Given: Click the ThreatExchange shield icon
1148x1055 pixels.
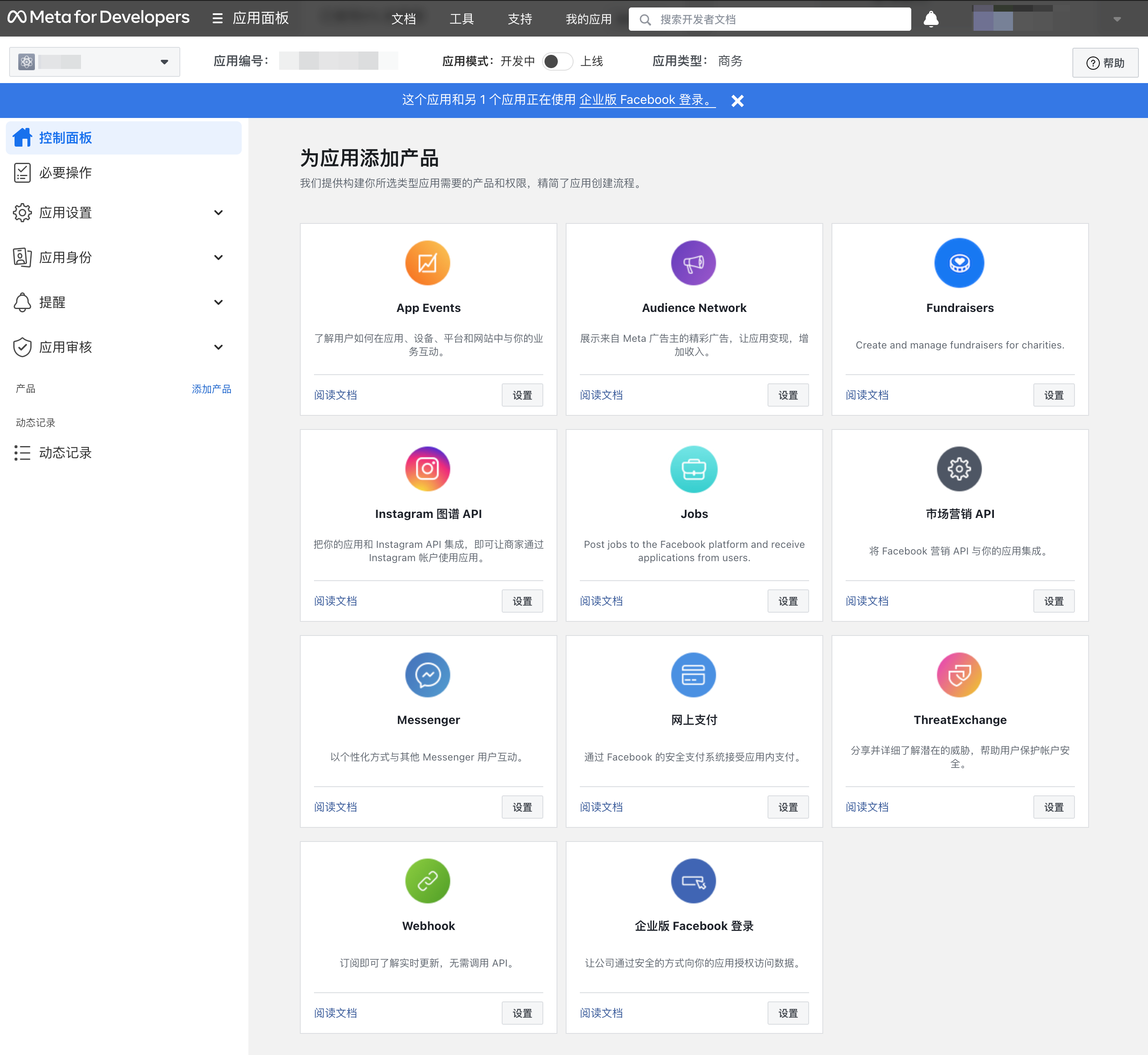Looking at the screenshot, I should [959, 675].
